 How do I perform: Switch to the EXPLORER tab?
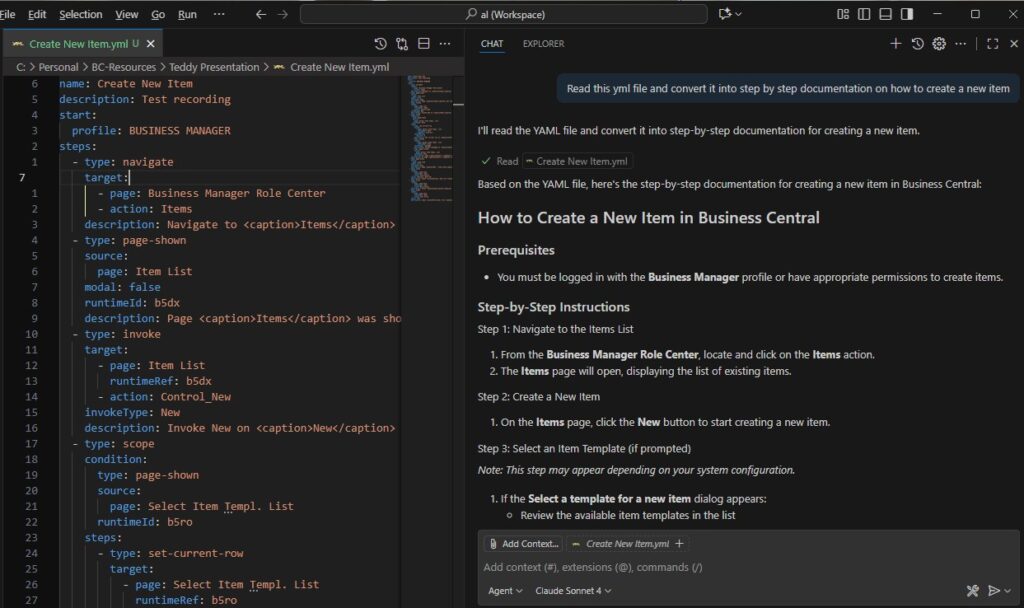tap(543, 44)
